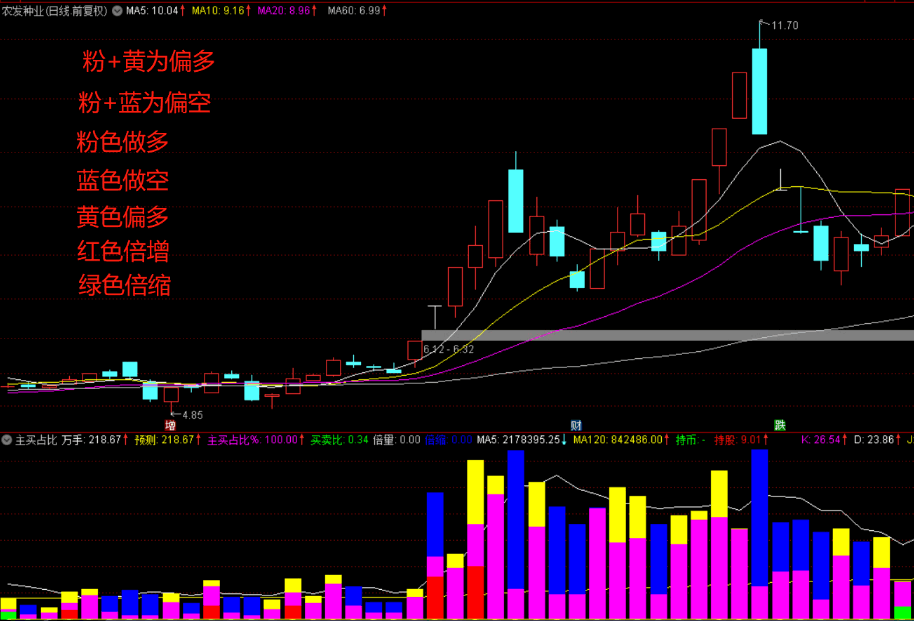Click the 买卖比: 0.34 value
This screenshot has width=914, height=621.
(x=339, y=440)
